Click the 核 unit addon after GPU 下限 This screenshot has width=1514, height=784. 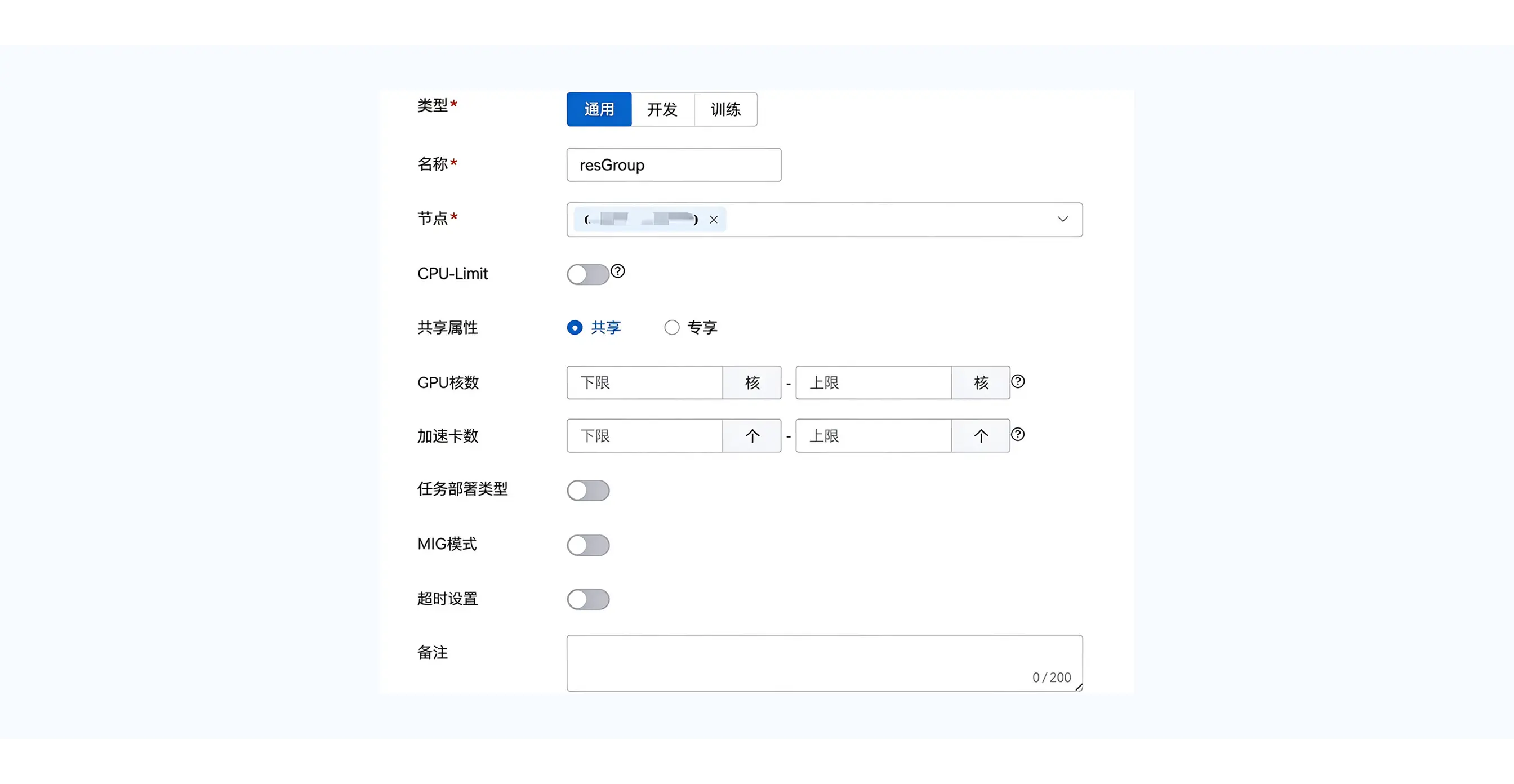click(752, 382)
